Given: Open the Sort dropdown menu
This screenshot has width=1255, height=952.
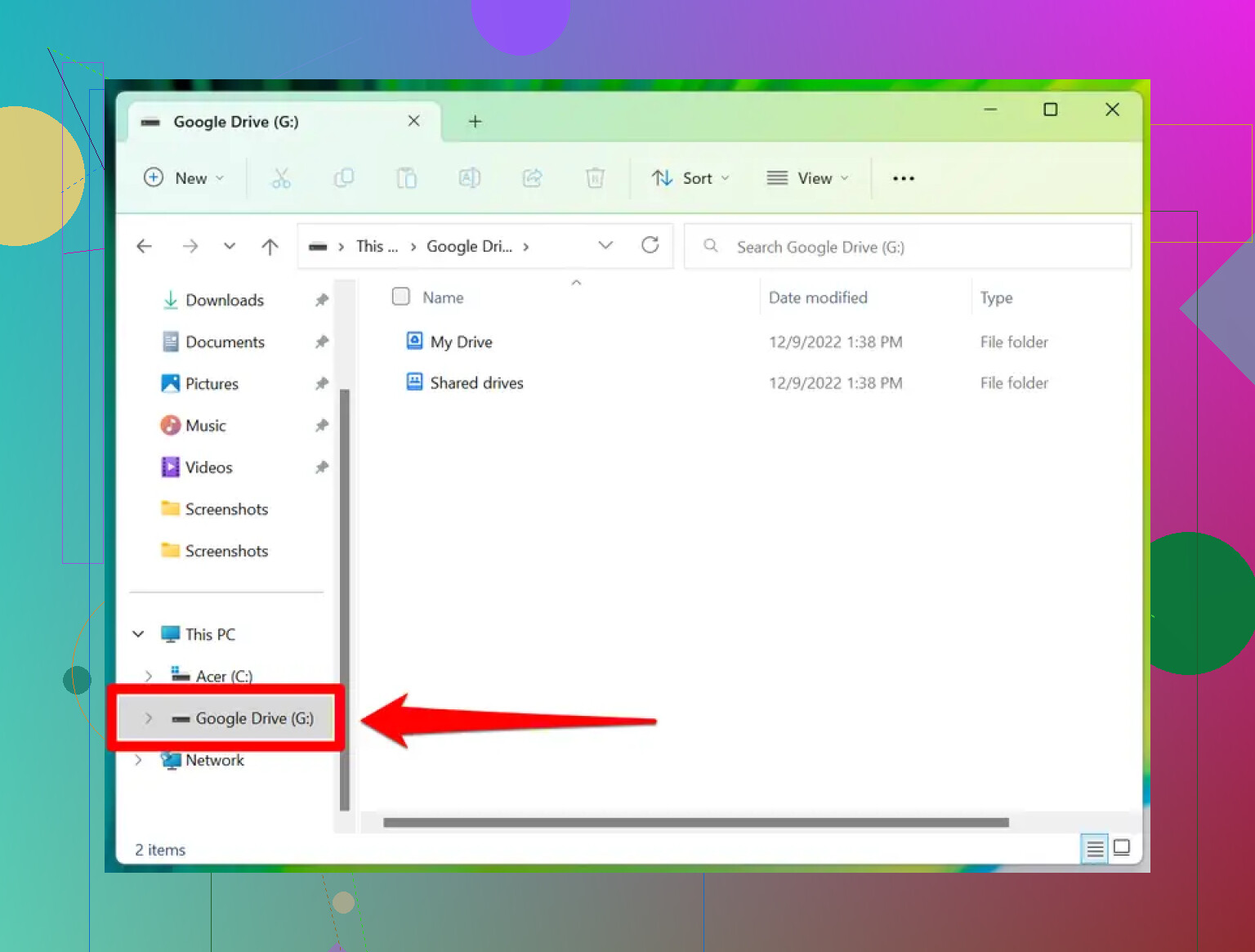Looking at the screenshot, I should click(x=690, y=178).
